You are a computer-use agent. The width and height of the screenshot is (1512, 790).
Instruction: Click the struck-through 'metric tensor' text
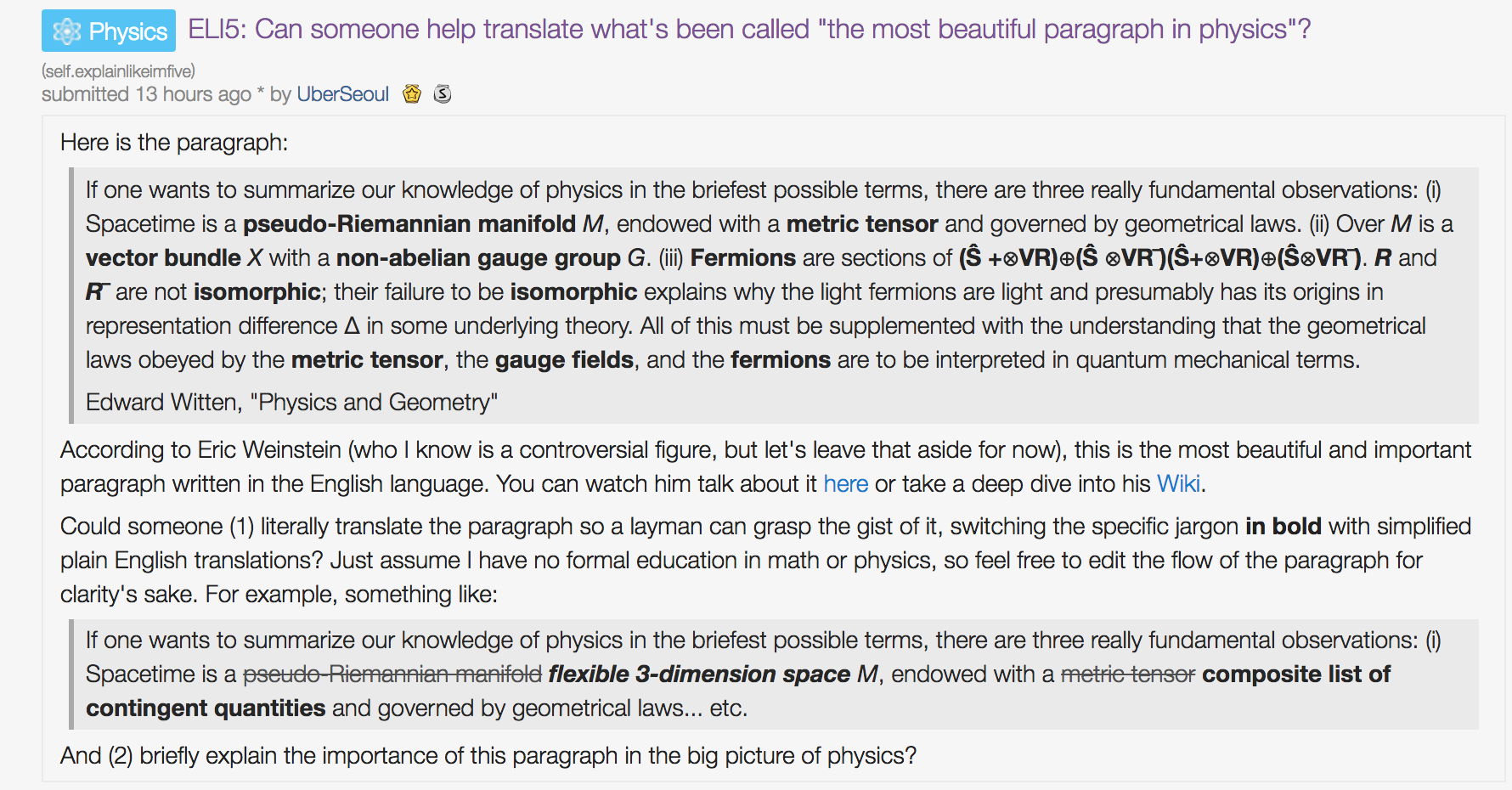point(1128,674)
